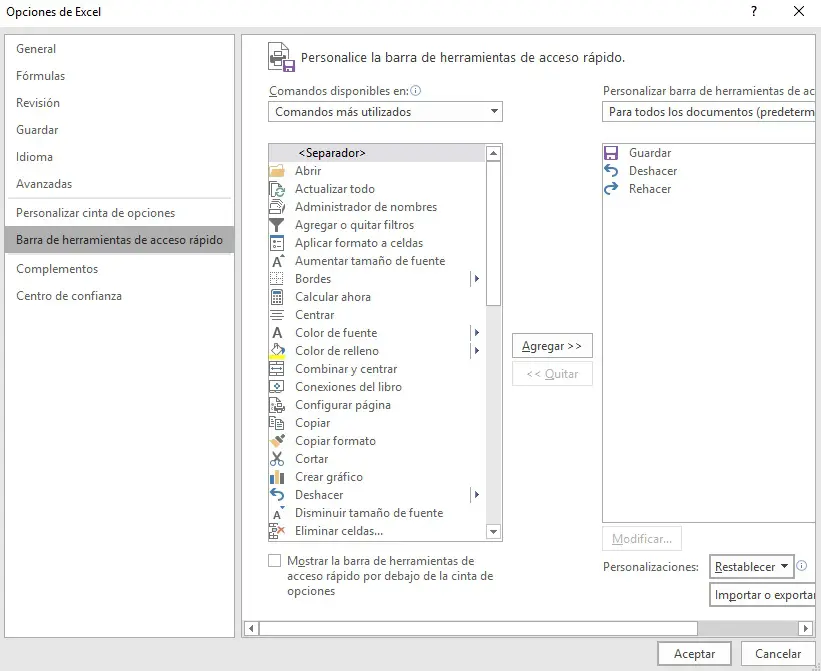Click the Copiar icon in the command list
The height and width of the screenshot is (671, 821).
(x=276, y=423)
